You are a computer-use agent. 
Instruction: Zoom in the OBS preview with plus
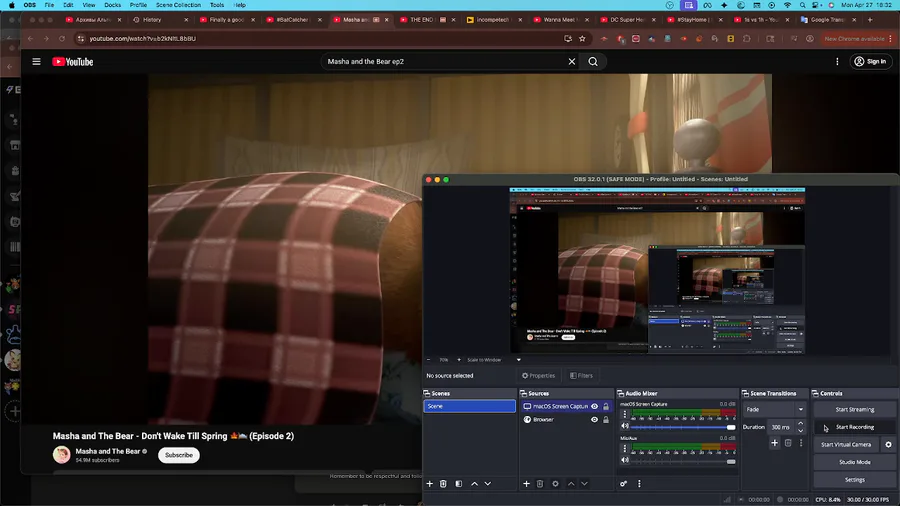[x=459, y=360]
